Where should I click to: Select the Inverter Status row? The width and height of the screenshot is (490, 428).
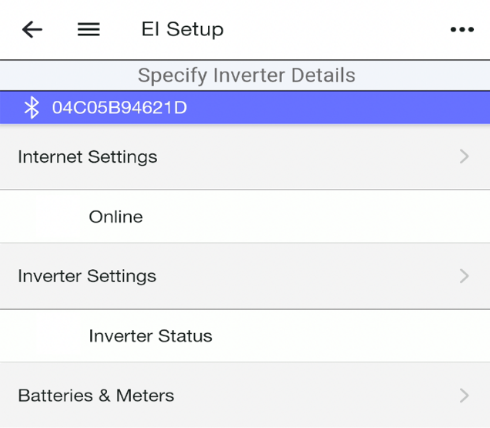[x=245, y=336]
